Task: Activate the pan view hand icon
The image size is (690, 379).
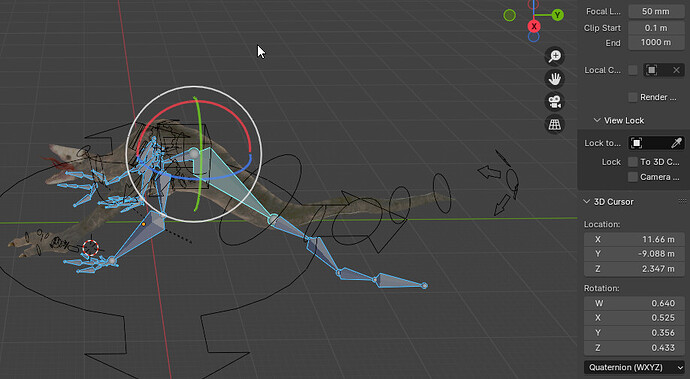Action: [555, 79]
